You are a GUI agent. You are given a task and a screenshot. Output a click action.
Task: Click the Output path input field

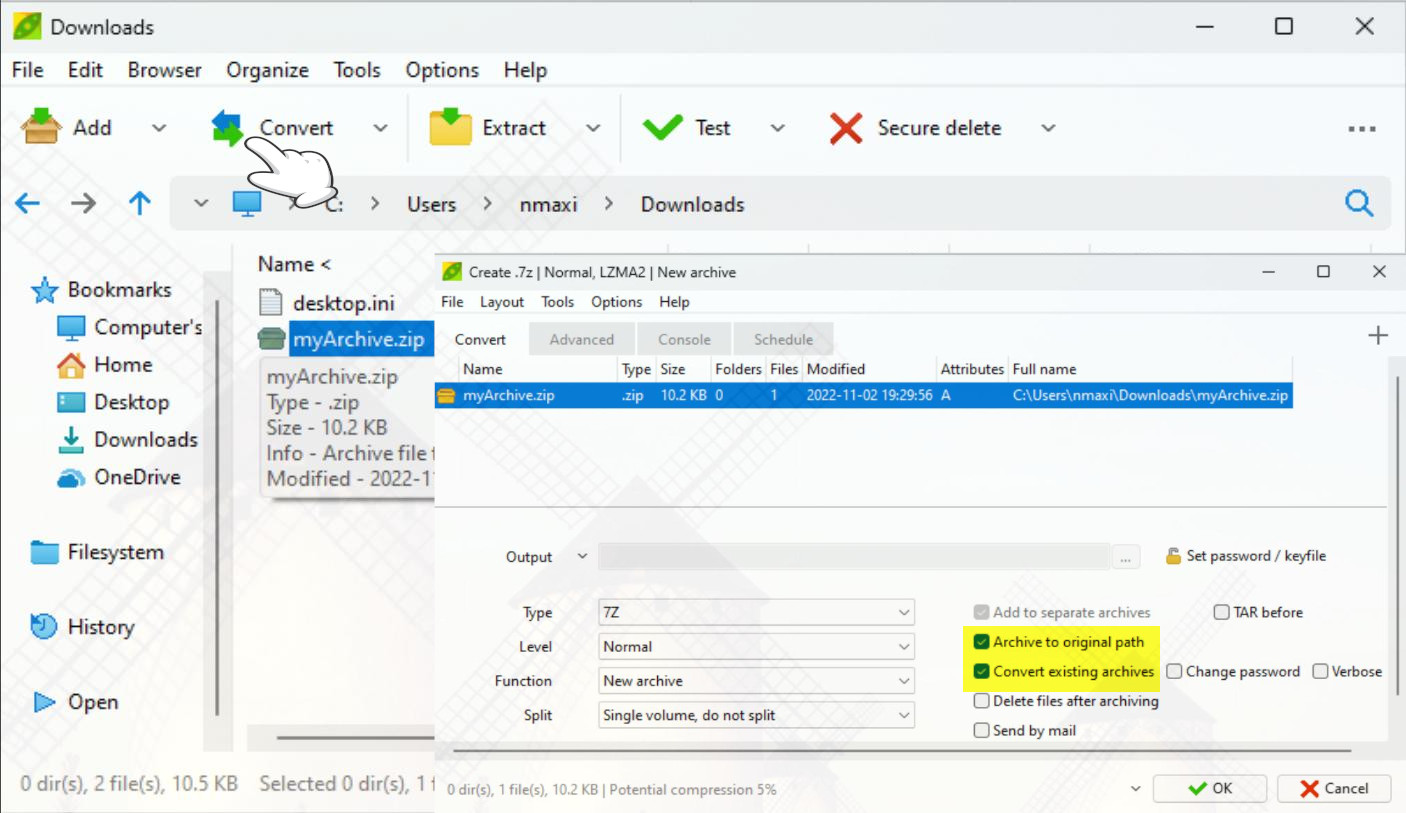coord(853,557)
